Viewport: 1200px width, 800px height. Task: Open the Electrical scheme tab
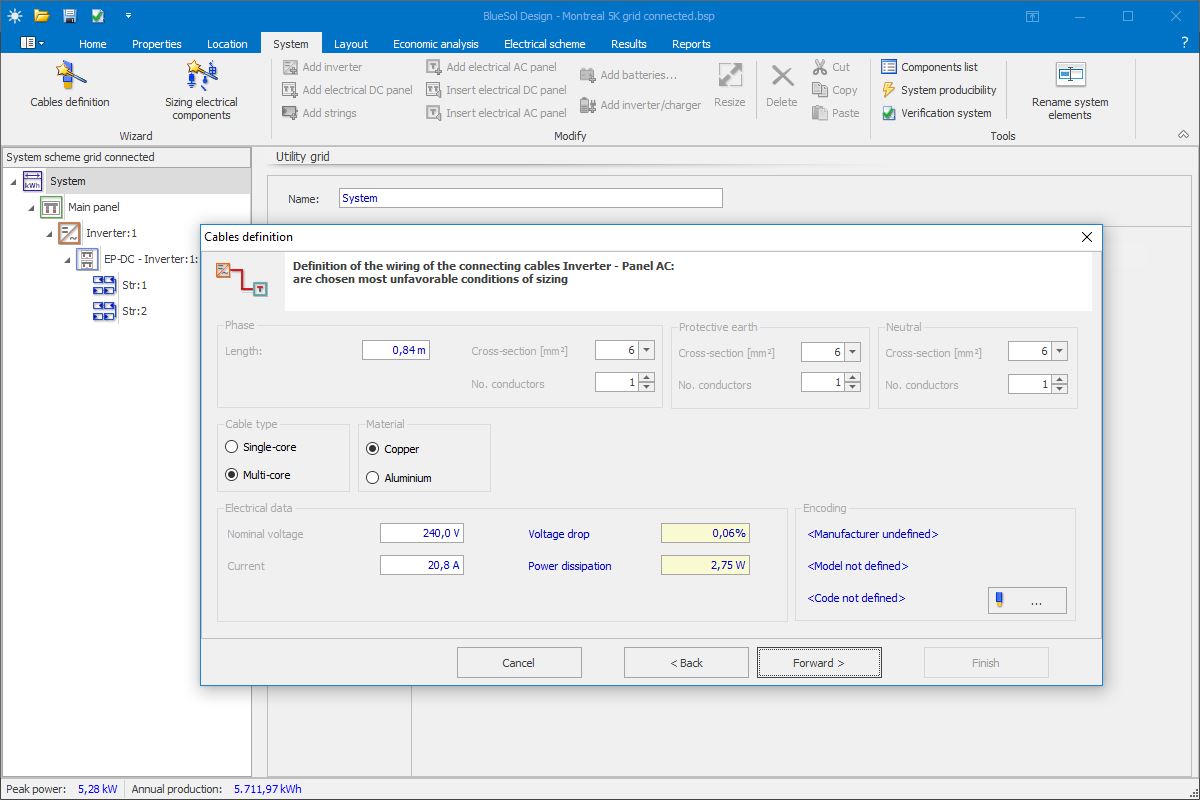coord(545,43)
